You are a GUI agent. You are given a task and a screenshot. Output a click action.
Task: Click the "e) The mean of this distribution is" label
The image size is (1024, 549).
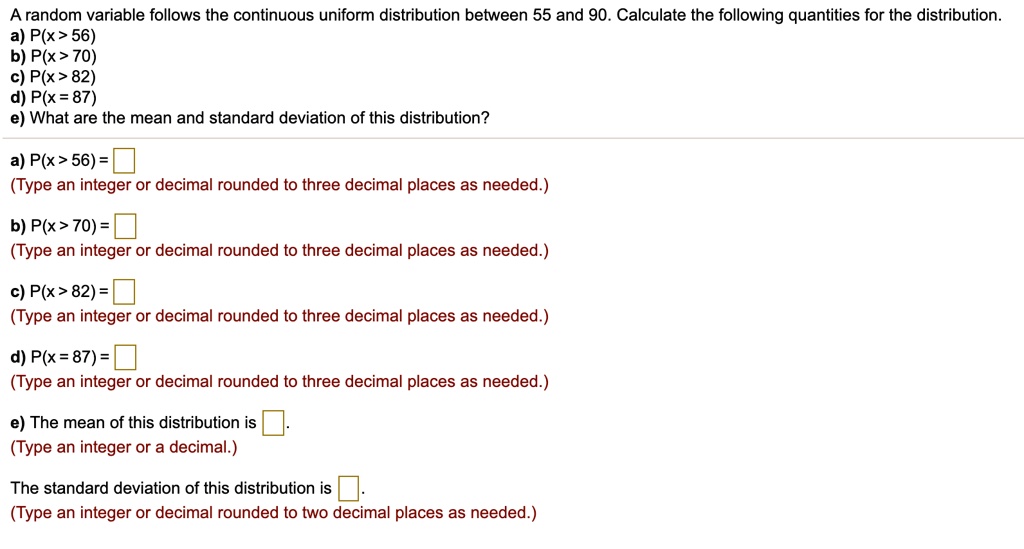pos(133,423)
